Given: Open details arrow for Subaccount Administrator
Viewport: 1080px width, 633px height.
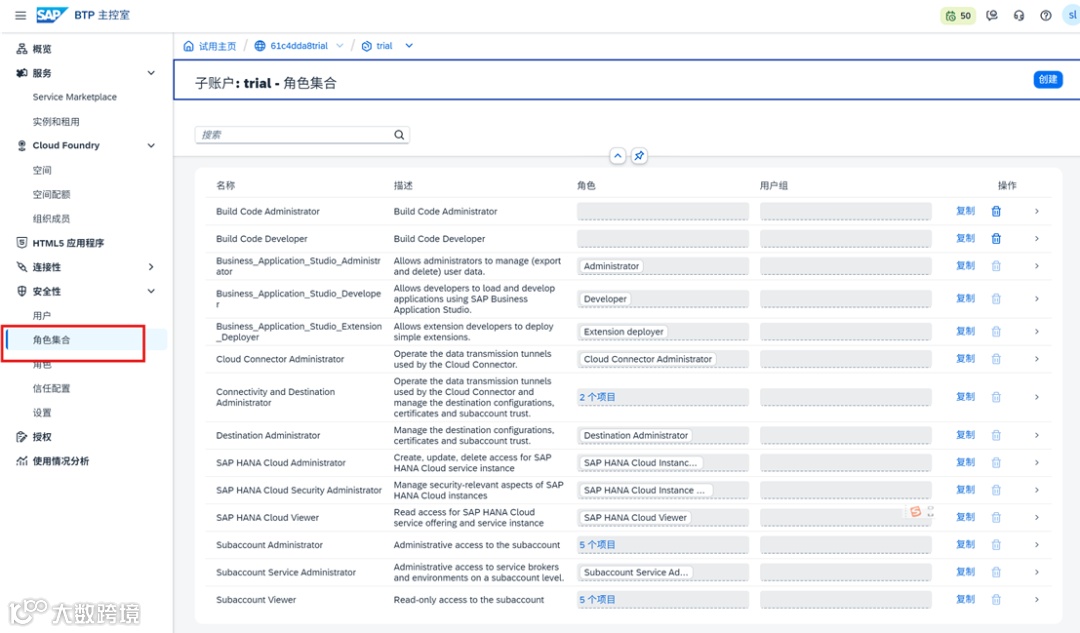Looking at the screenshot, I should pos(1037,545).
